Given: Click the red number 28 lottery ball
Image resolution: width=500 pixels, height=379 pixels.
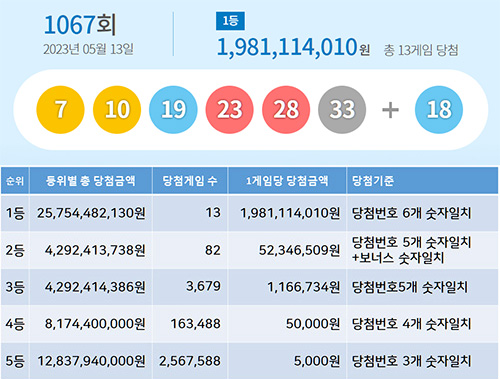Looking at the screenshot, I should 286,110.
